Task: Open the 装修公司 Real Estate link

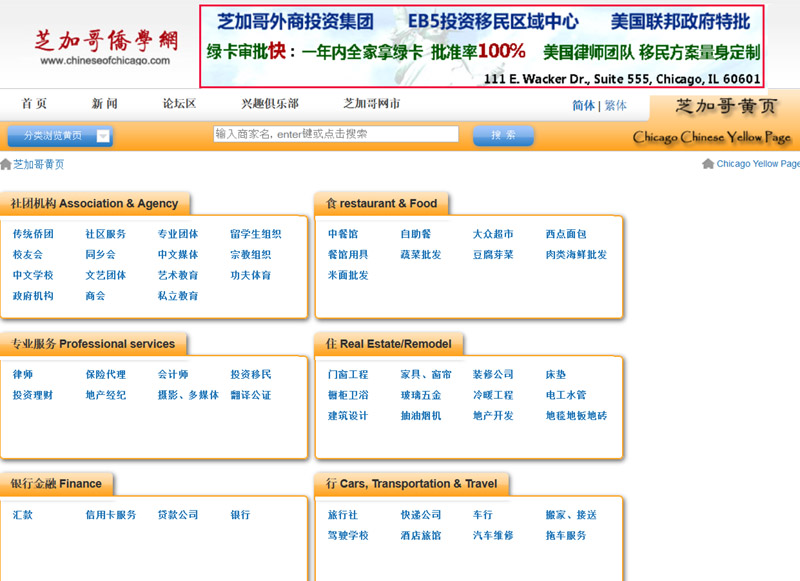Action: (493, 374)
